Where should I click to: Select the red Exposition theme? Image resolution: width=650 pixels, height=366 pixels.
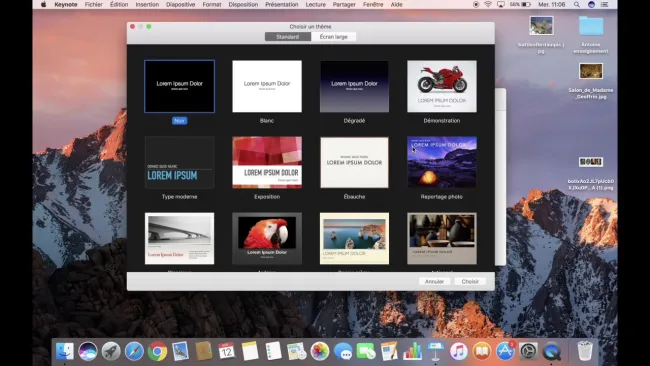(267, 162)
